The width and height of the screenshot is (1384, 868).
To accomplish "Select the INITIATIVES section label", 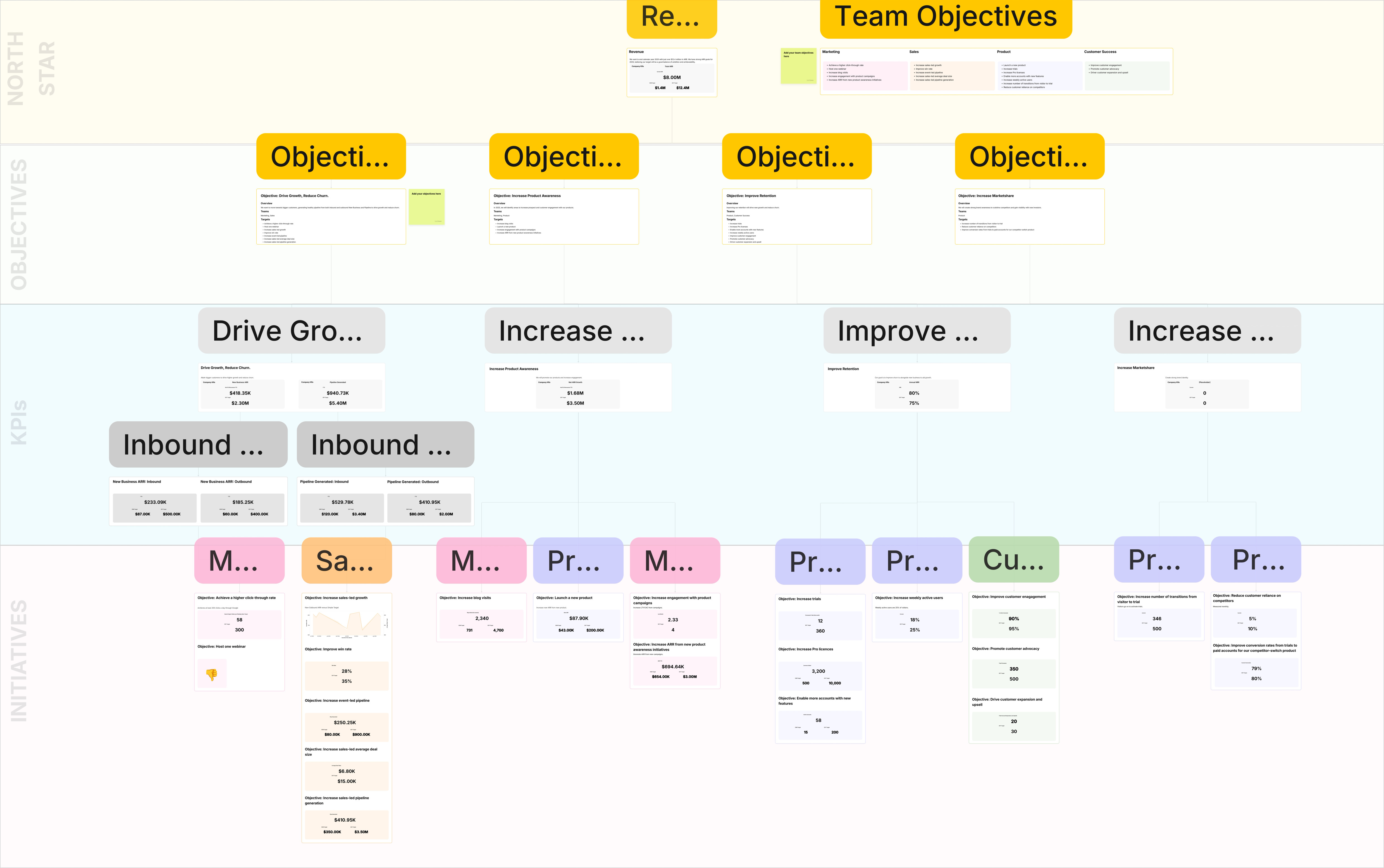I will tap(19, 660).
